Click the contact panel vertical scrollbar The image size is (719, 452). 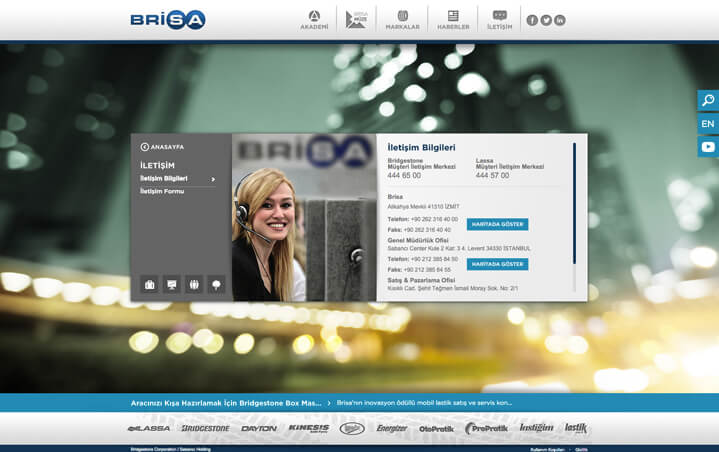(574, 202)
